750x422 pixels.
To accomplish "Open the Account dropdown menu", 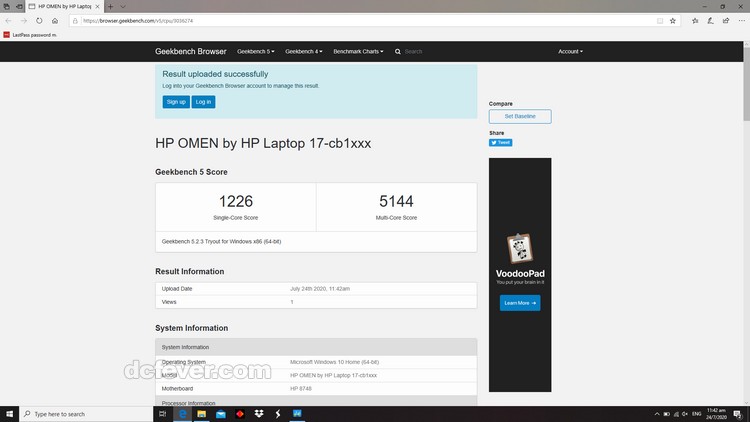I will point(570,52).
